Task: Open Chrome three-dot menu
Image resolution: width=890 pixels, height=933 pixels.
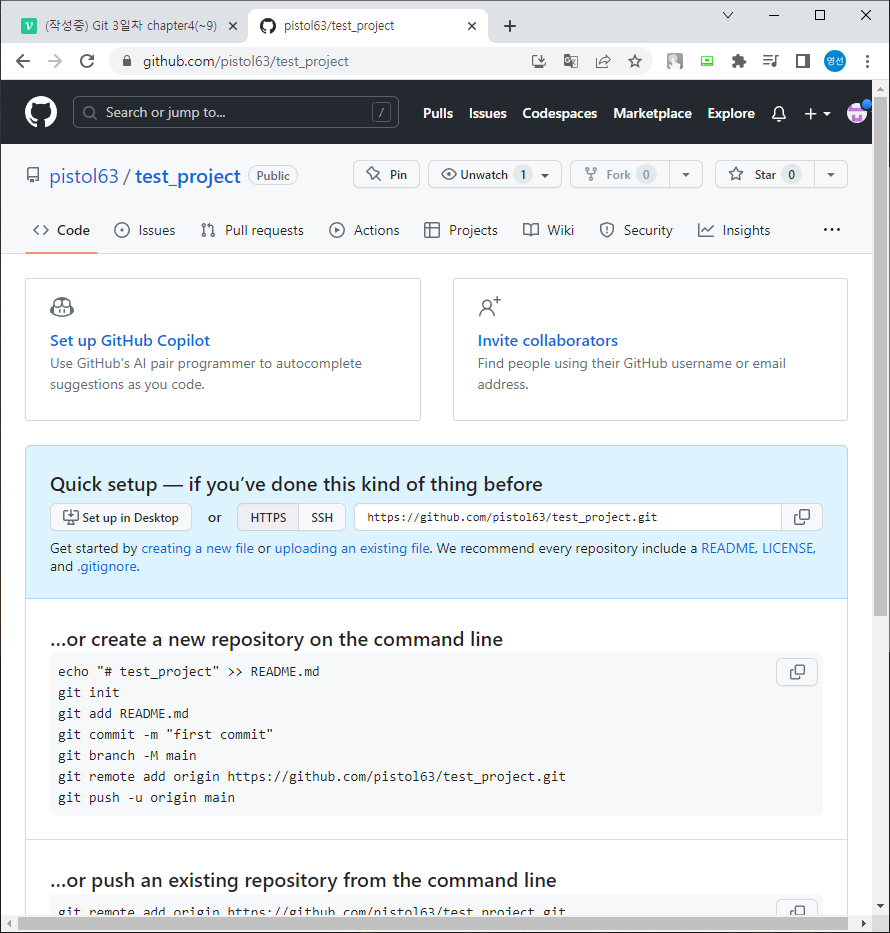Action: point(867,61)
